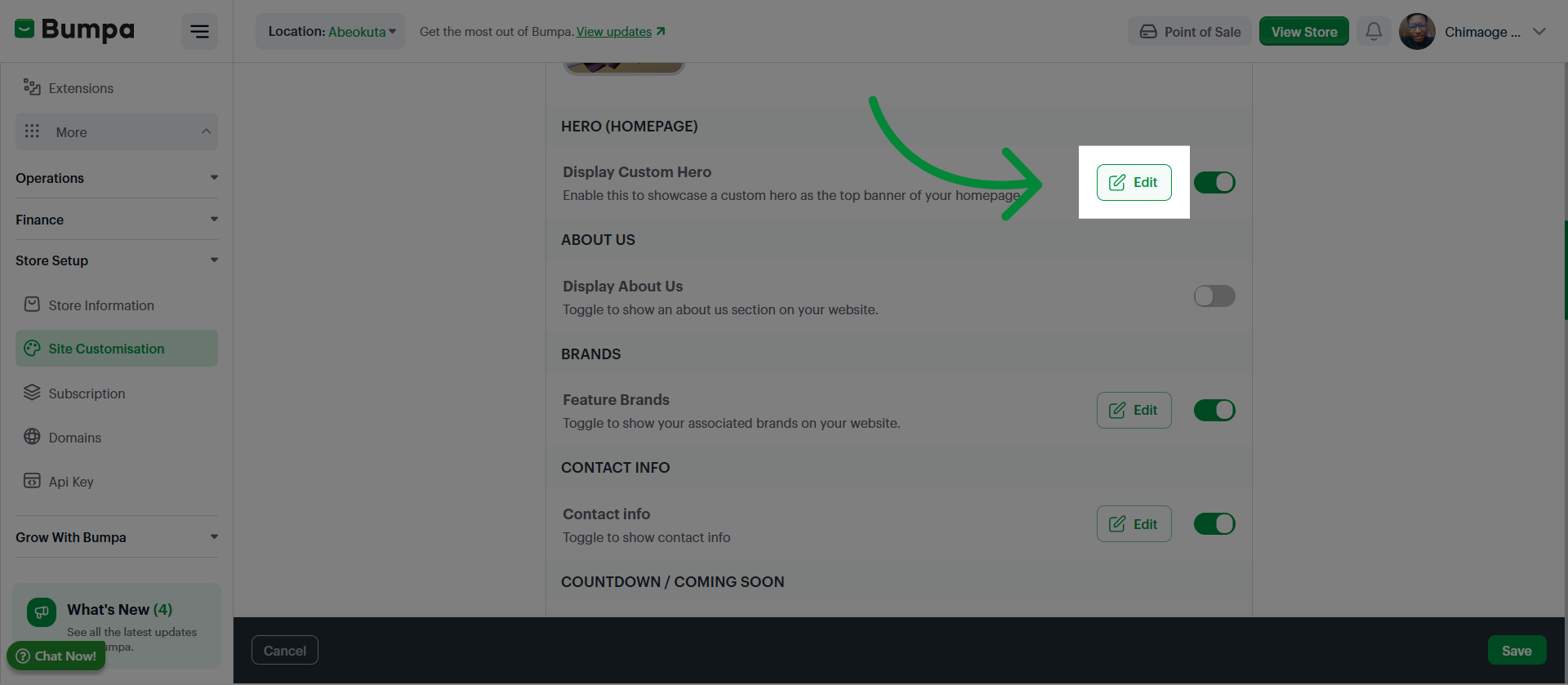Toggle the Display Custom Hero switch

1214,183
